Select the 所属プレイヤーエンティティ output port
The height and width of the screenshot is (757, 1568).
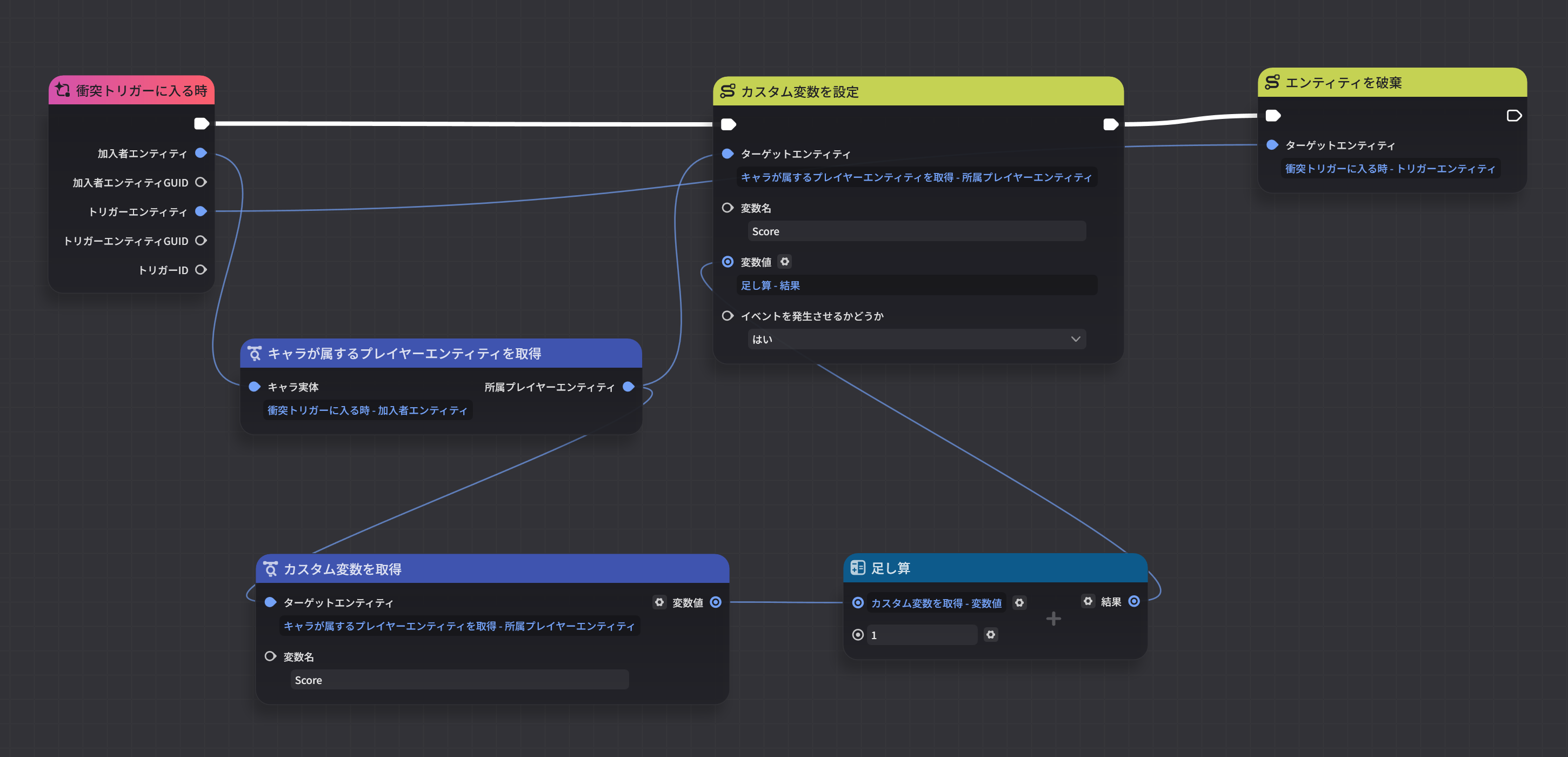point(629,386)
